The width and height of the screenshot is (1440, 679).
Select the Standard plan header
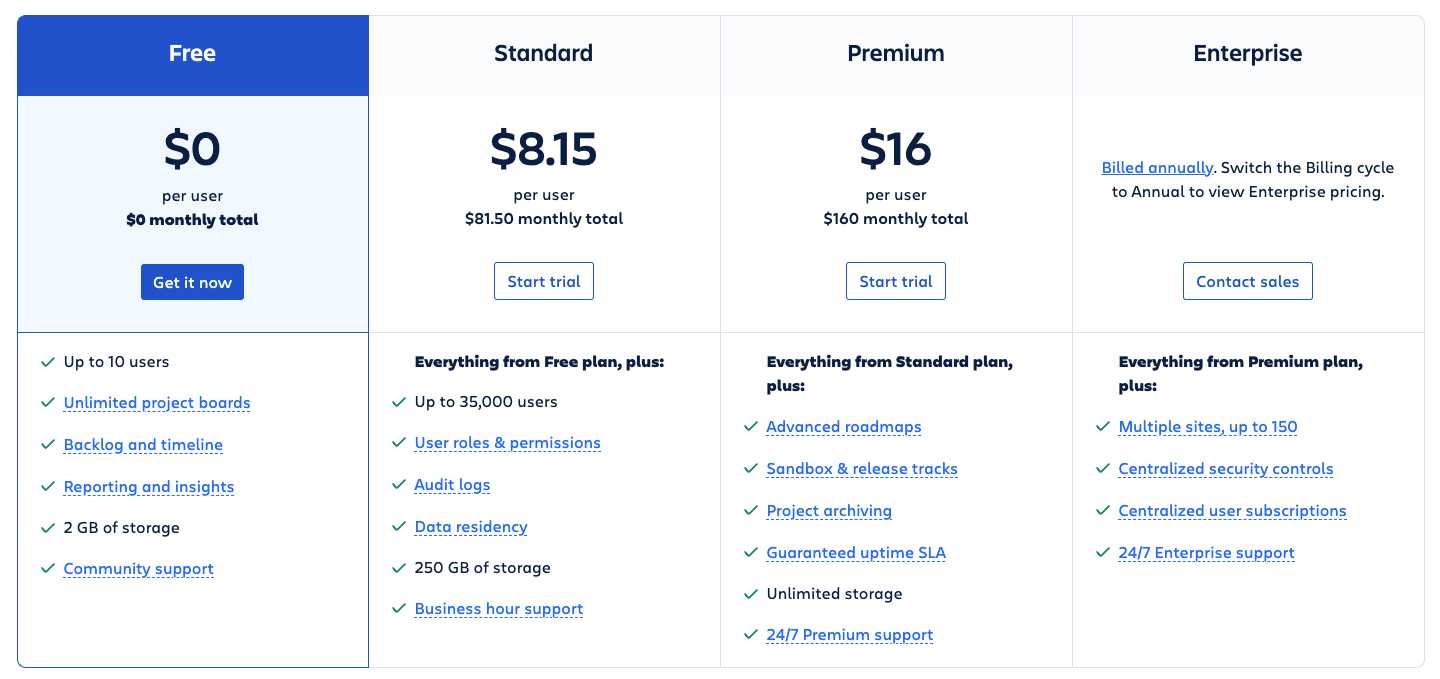point(543,54)
